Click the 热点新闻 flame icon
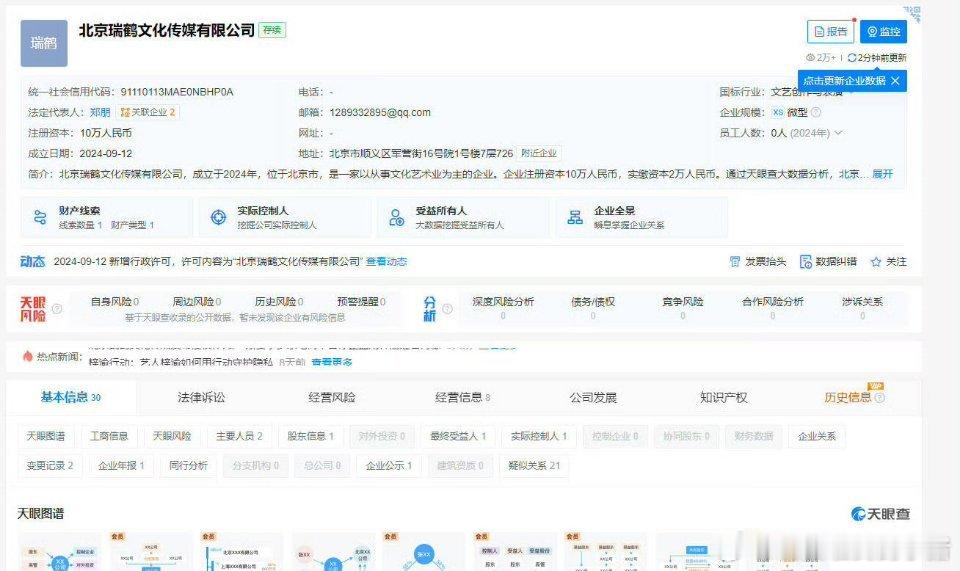The width and height of the screenshot is (960, 571). [x=28, y=356]
